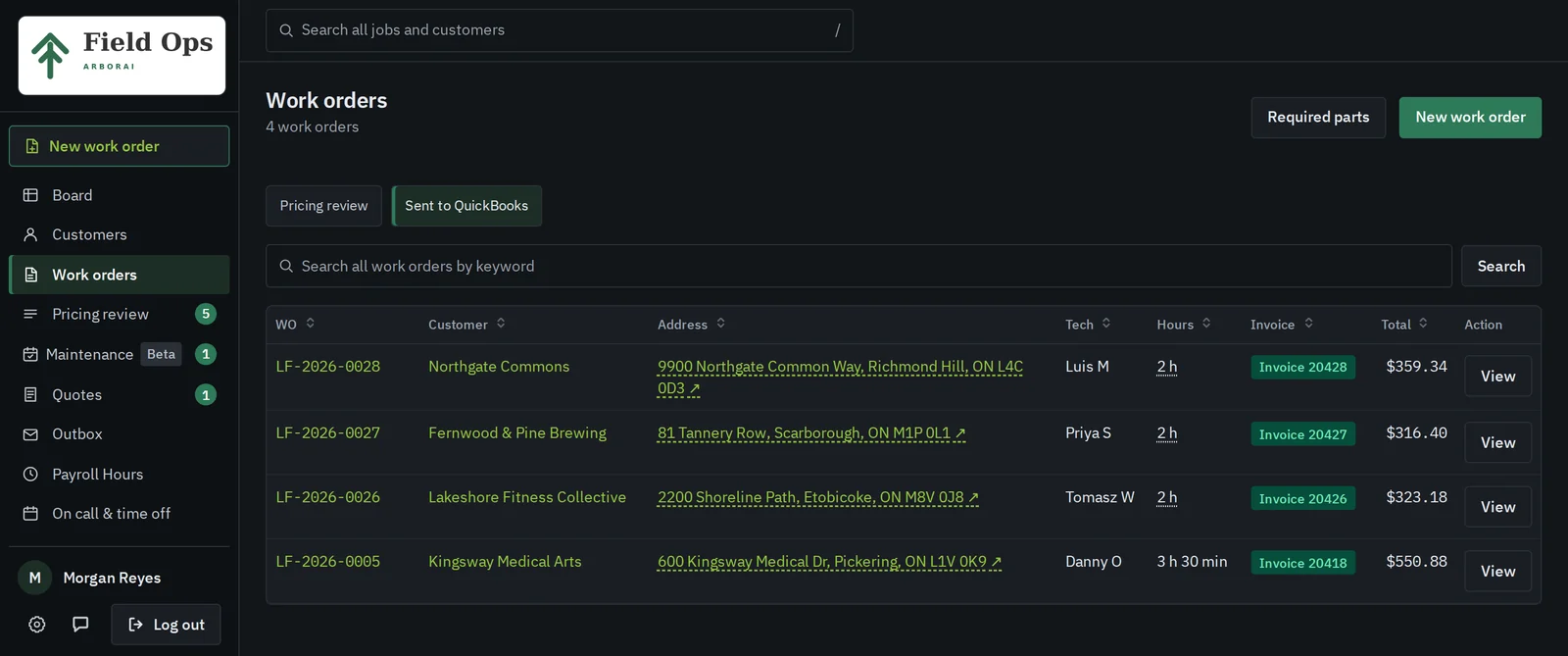Viewport: 1568px width, 656px height.
Task: Click the Invoice 20428 badge
Action: tap(1302, 368)
